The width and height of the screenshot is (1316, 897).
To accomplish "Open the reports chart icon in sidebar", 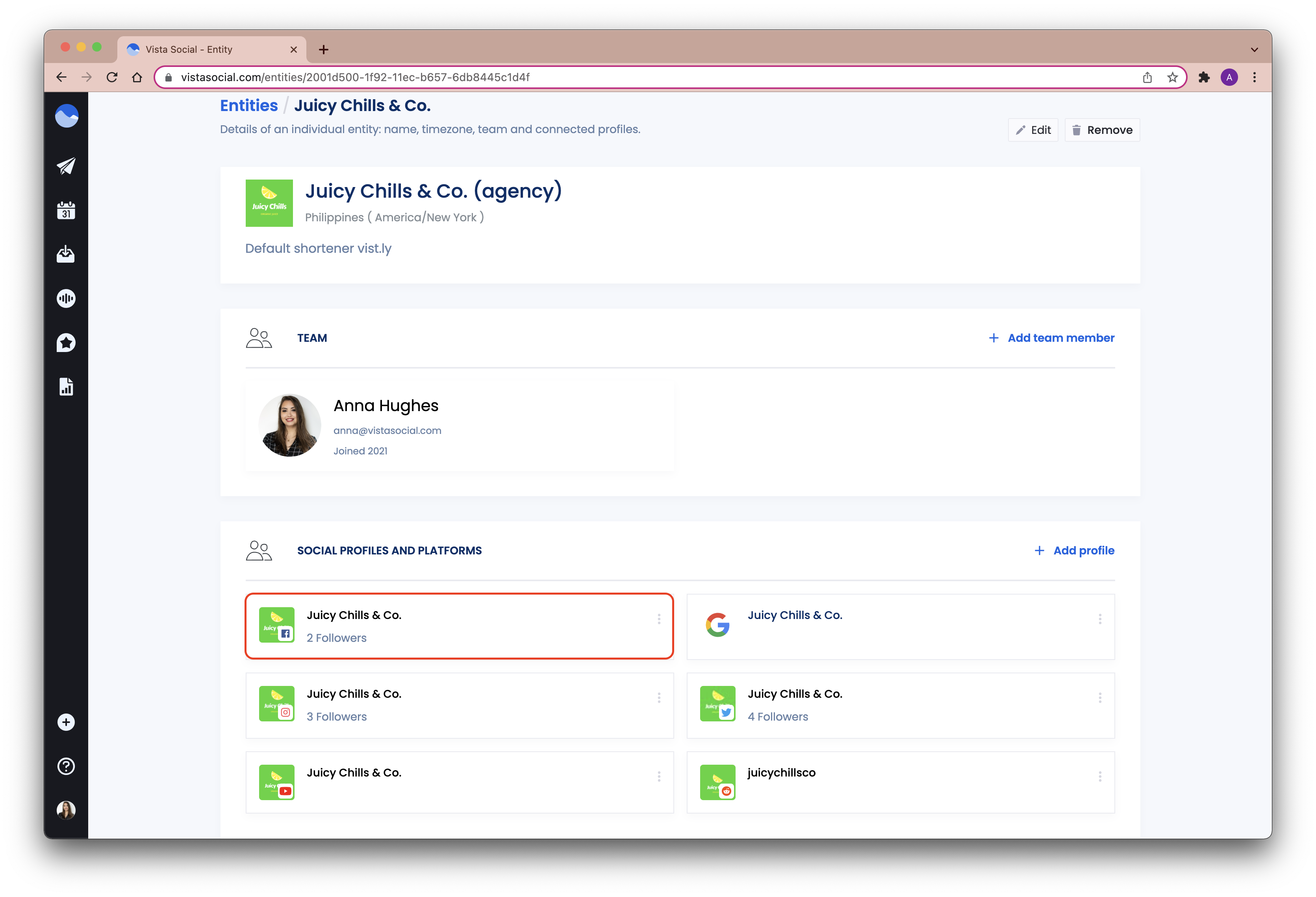I will click(x=66, y=387).
